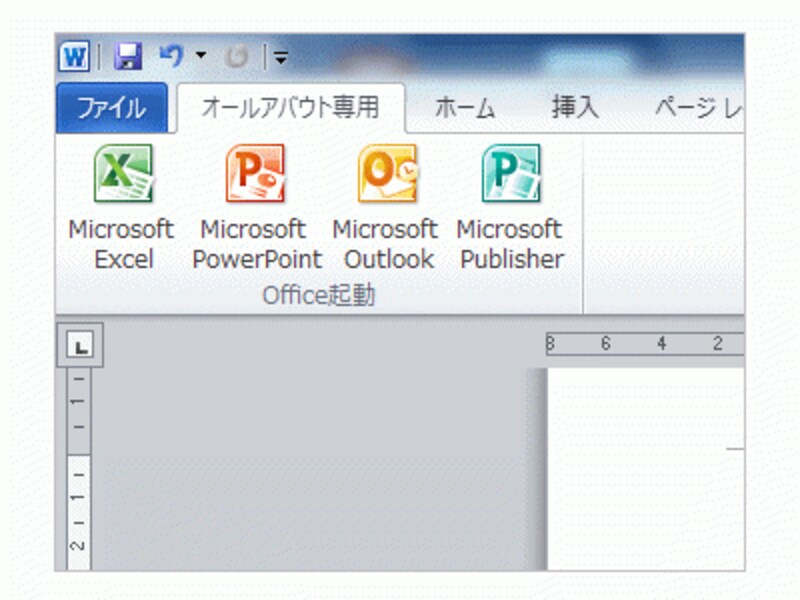800x600 pixels.
Task: Switch to the ホーム tab
Action: tap(465, 108)
